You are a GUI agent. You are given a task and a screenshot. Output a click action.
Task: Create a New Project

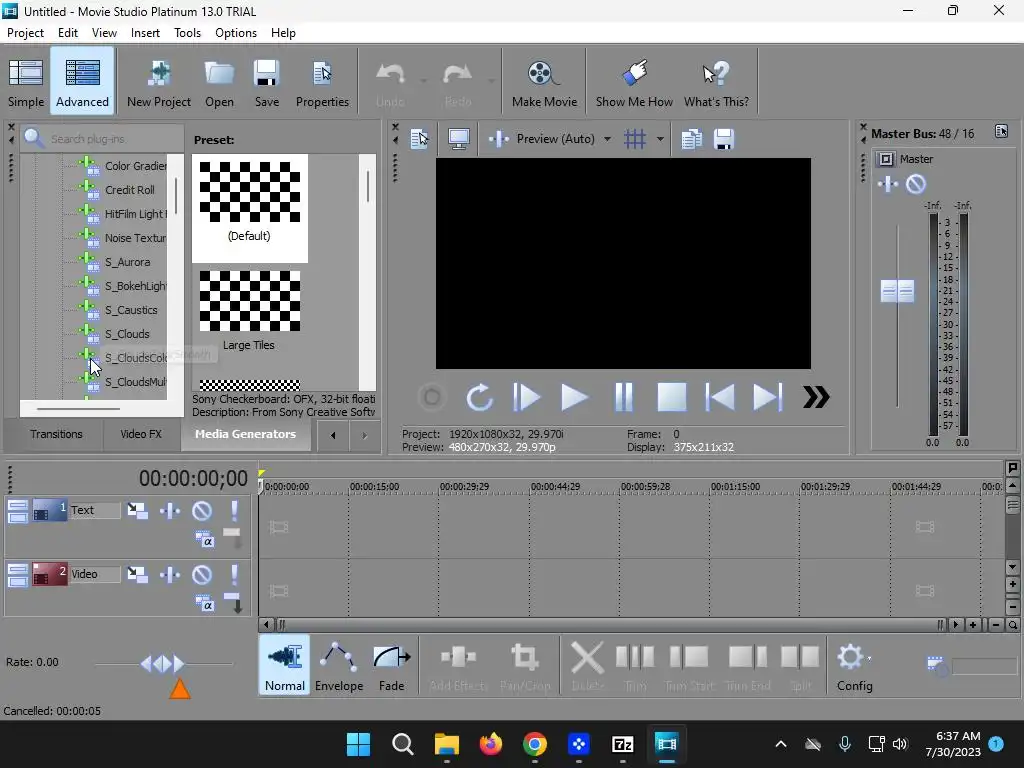tap(159, 82)
